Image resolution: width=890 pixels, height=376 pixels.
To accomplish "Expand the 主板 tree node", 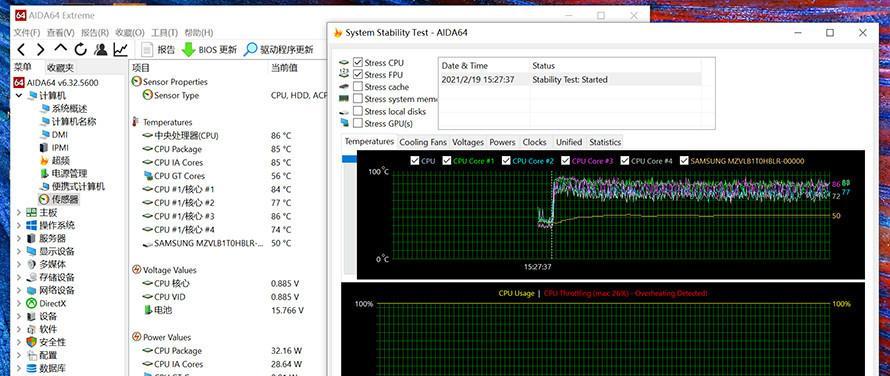I will coord(19,212).
